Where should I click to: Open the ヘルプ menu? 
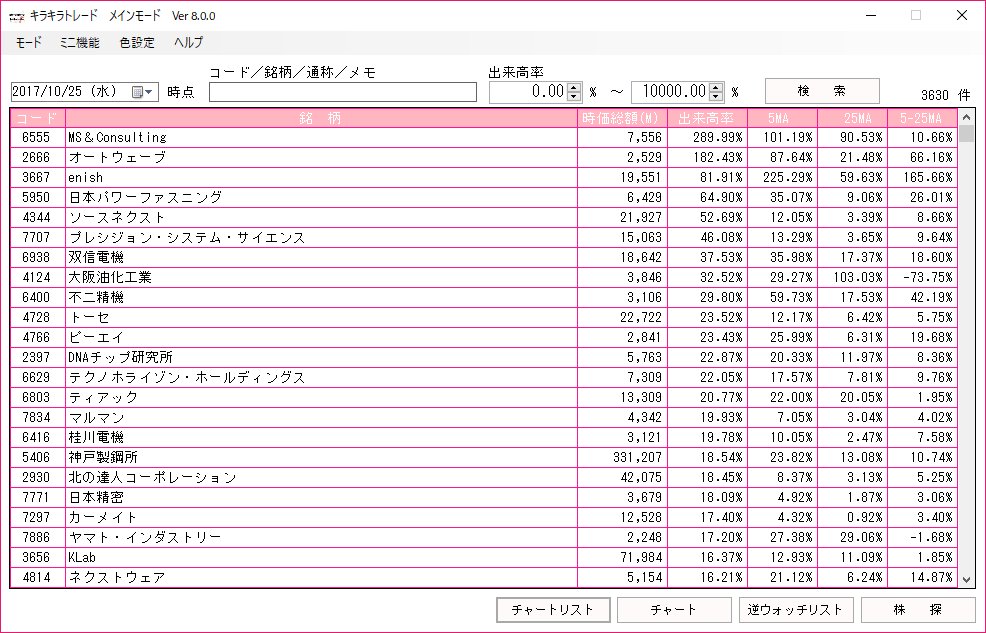pos(189,43)
